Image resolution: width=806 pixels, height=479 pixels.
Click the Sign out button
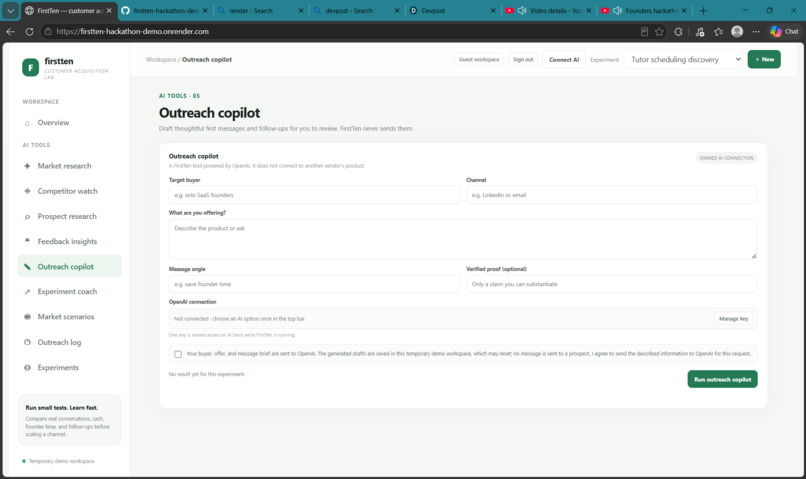pos(523,60)
